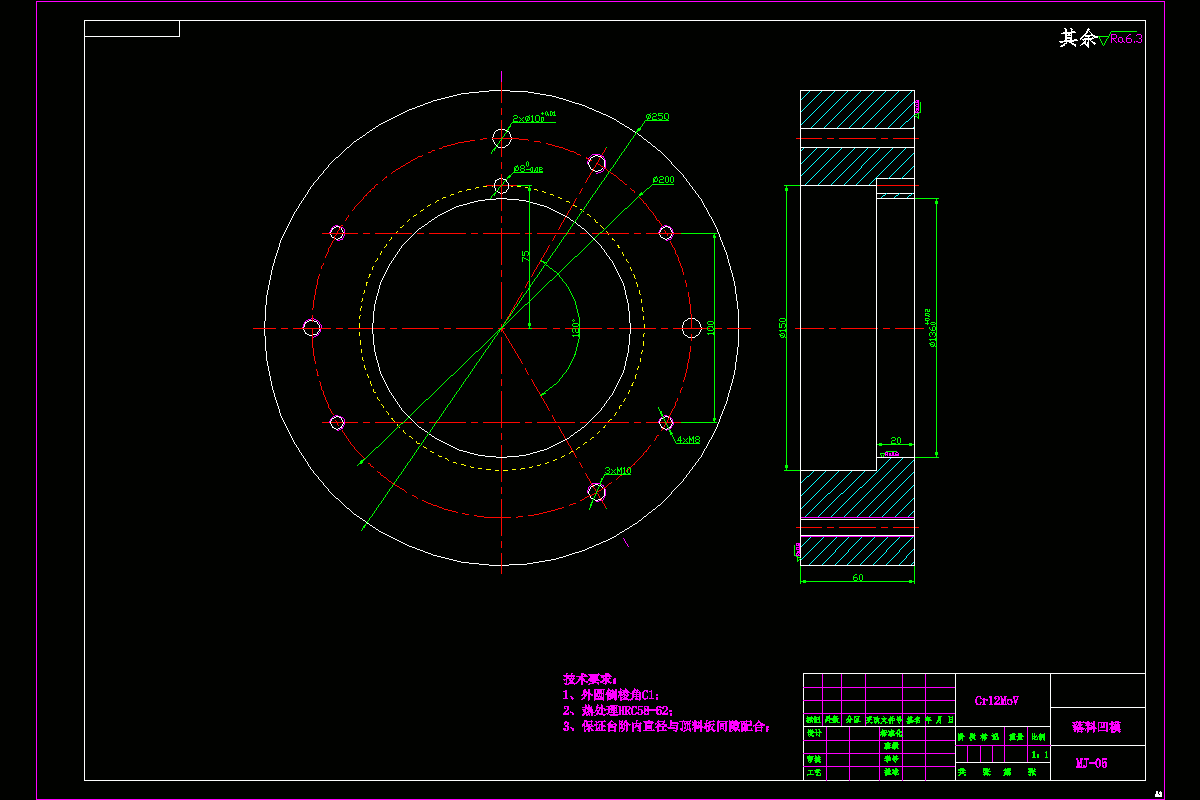Image resolution: width=1200 pixels, height=800 pixels.
Task: Select the 3×M10 thread callout
Action: coord(618,470)
